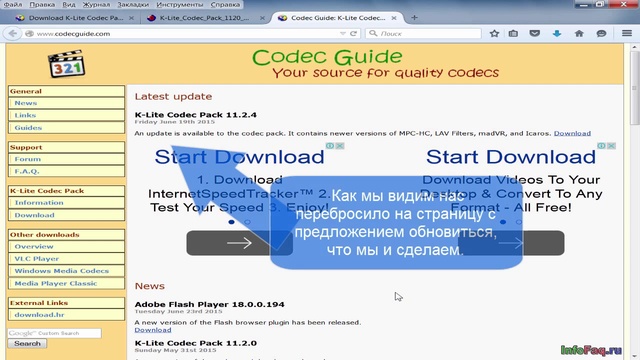Go to the Home page icon
Image resolution: width=640 pixels, height=360 pixels.
point(579,33)
